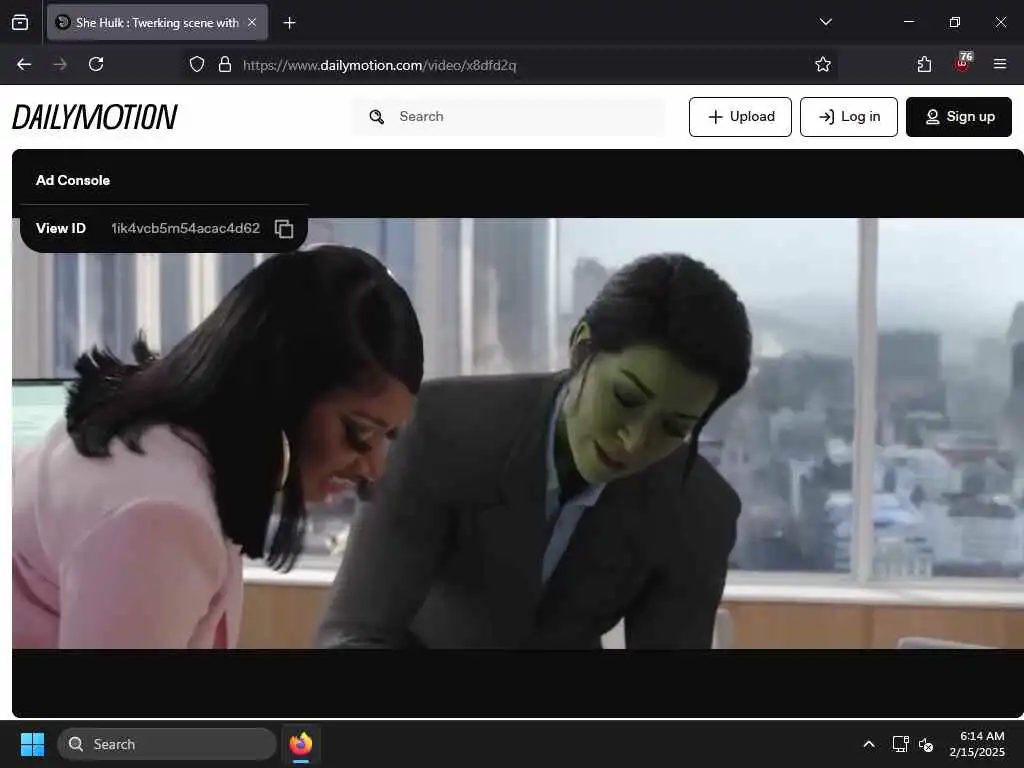Click the Sign up button
The height and width of the screenshot is (768, 1024).
click(959, 117)
